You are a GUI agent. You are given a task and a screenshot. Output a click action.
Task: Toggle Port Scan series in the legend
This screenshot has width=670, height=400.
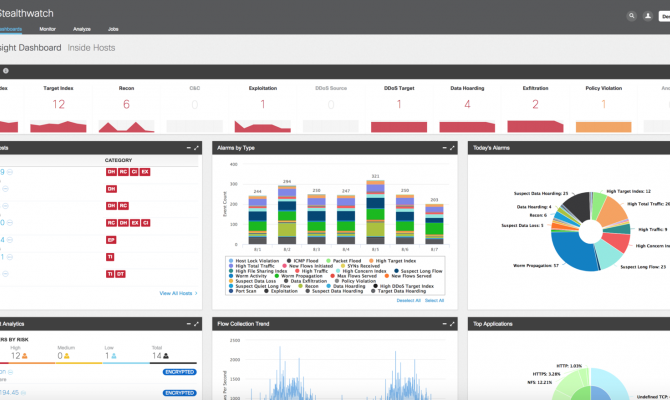[x=243, y=291]
